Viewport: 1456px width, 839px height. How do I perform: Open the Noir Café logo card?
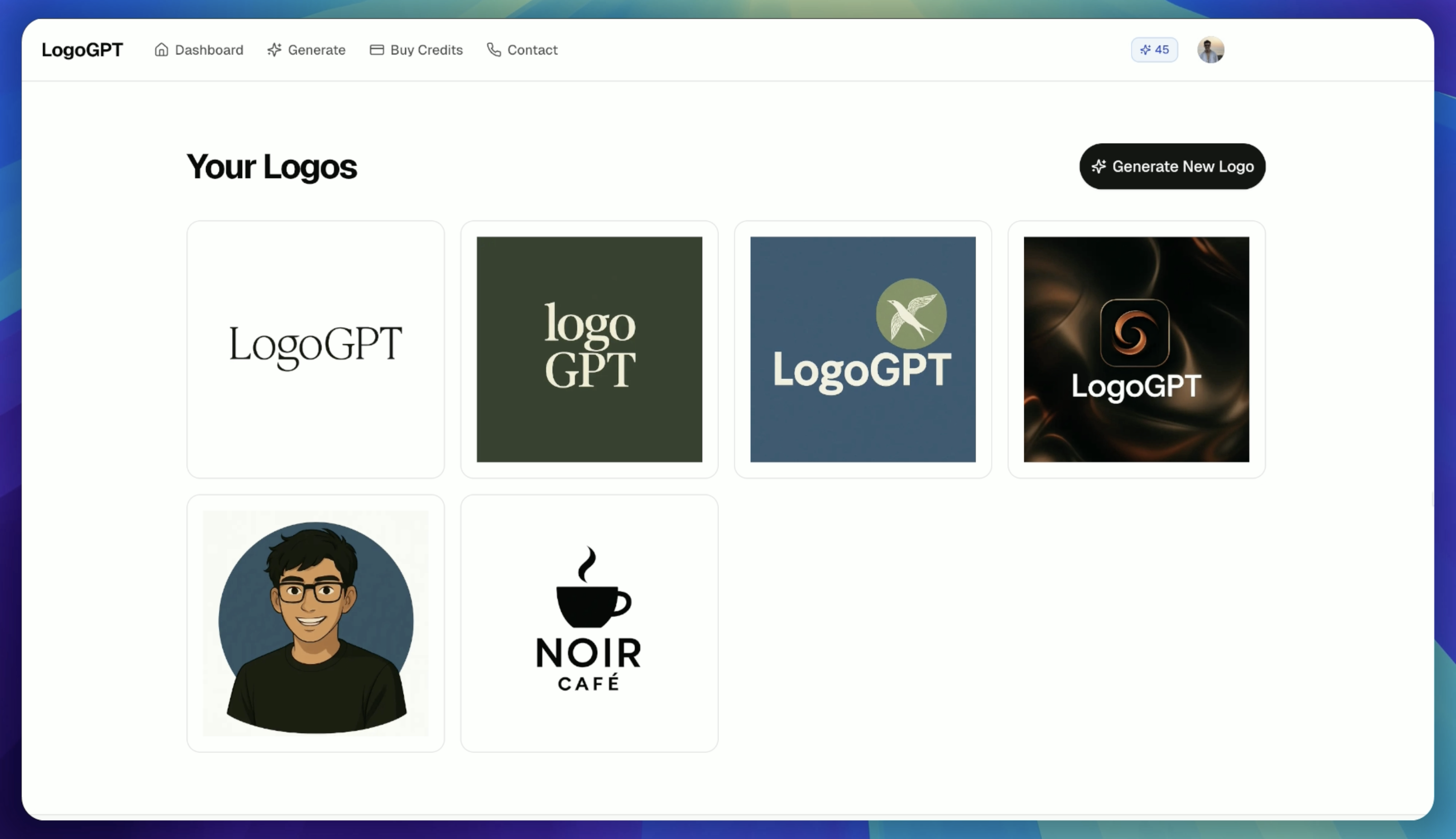(589, 623)
